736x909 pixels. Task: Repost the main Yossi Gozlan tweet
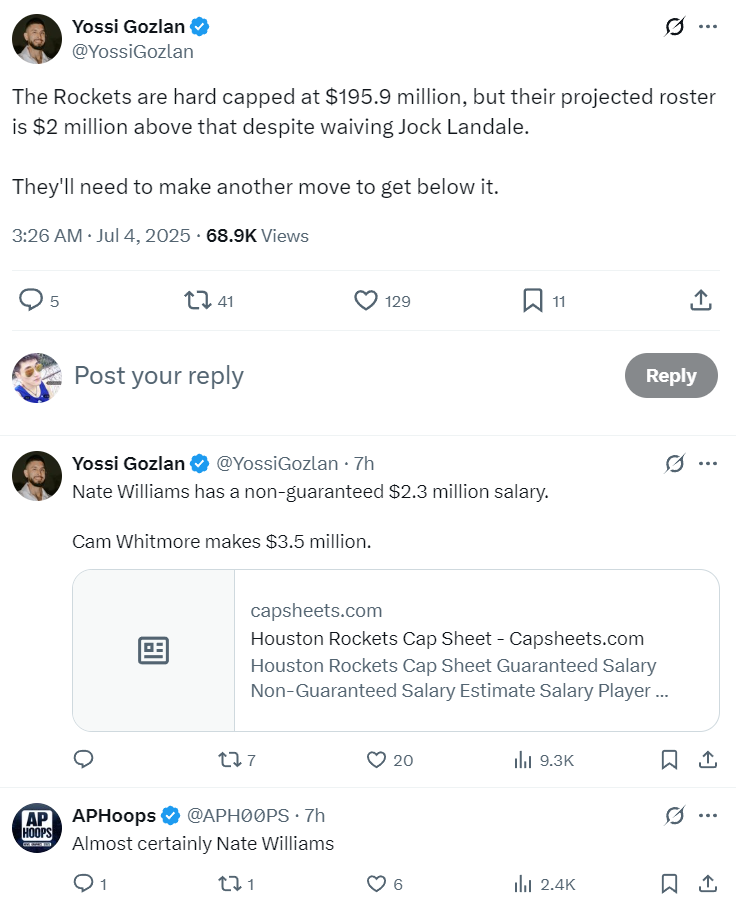click(x=197, y=300)
